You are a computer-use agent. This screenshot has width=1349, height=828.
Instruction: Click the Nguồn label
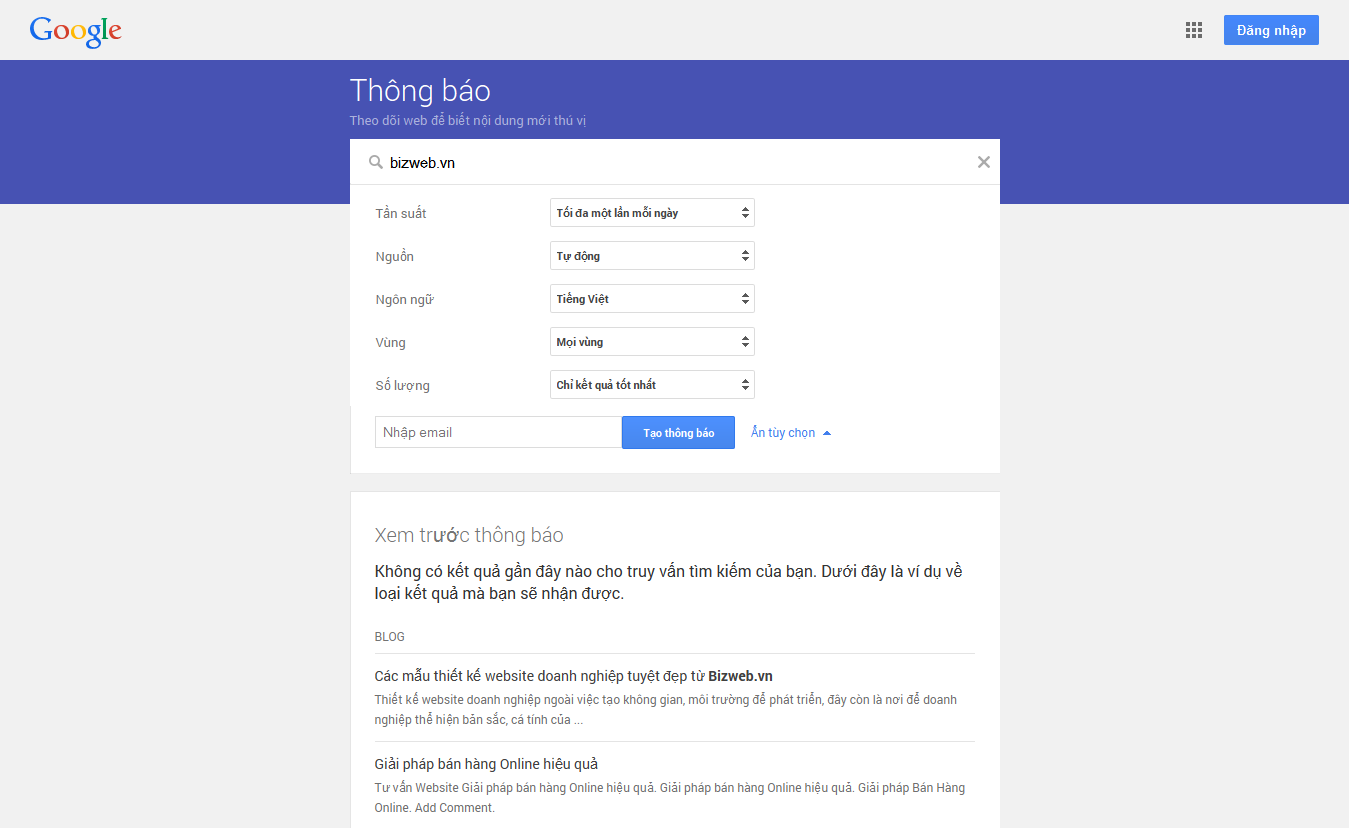pos(395,257)
